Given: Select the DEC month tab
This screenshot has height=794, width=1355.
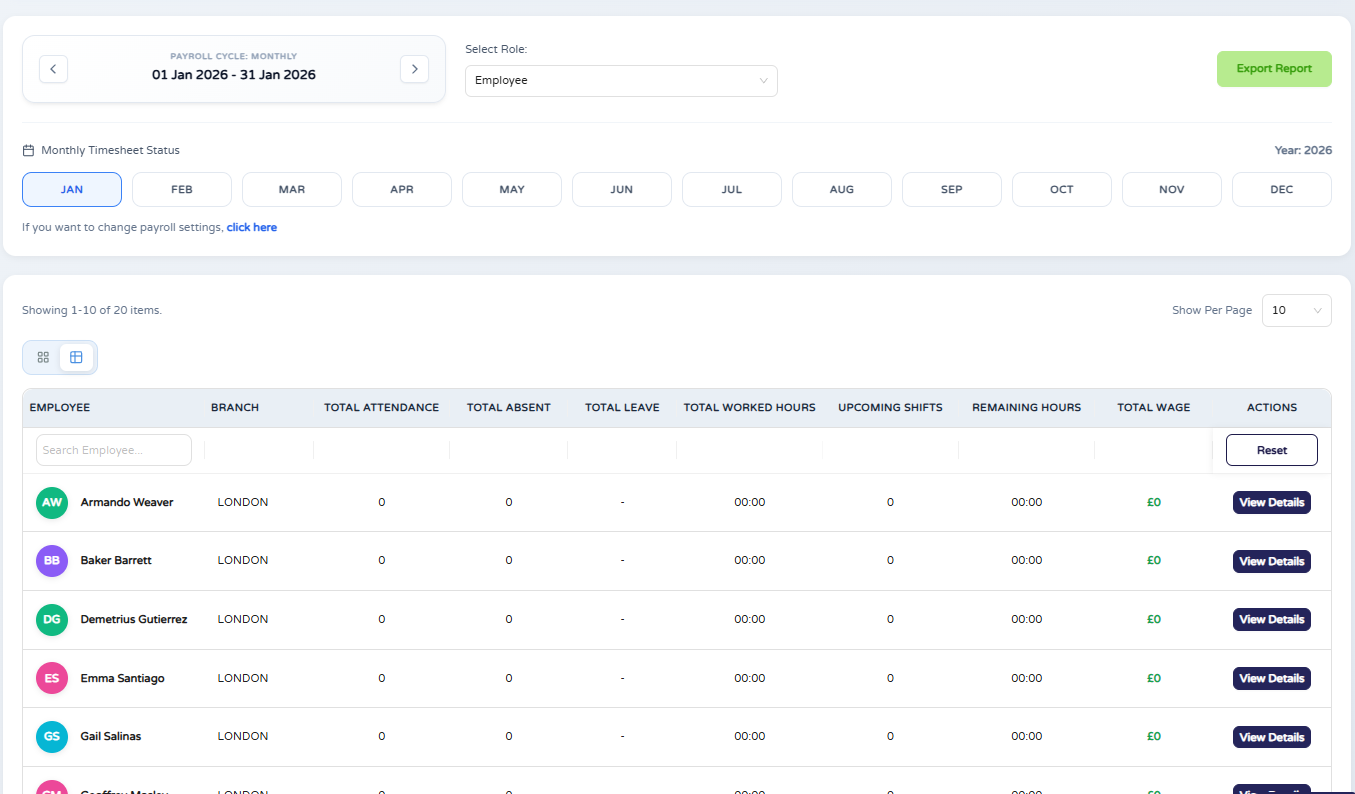Looking at the screenshot, I should (1282, 189).
